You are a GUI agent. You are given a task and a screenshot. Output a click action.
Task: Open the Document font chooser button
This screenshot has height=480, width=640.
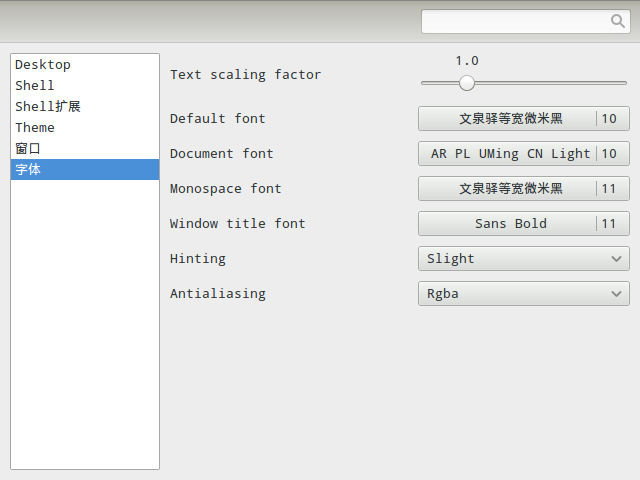tap(510, 154)
